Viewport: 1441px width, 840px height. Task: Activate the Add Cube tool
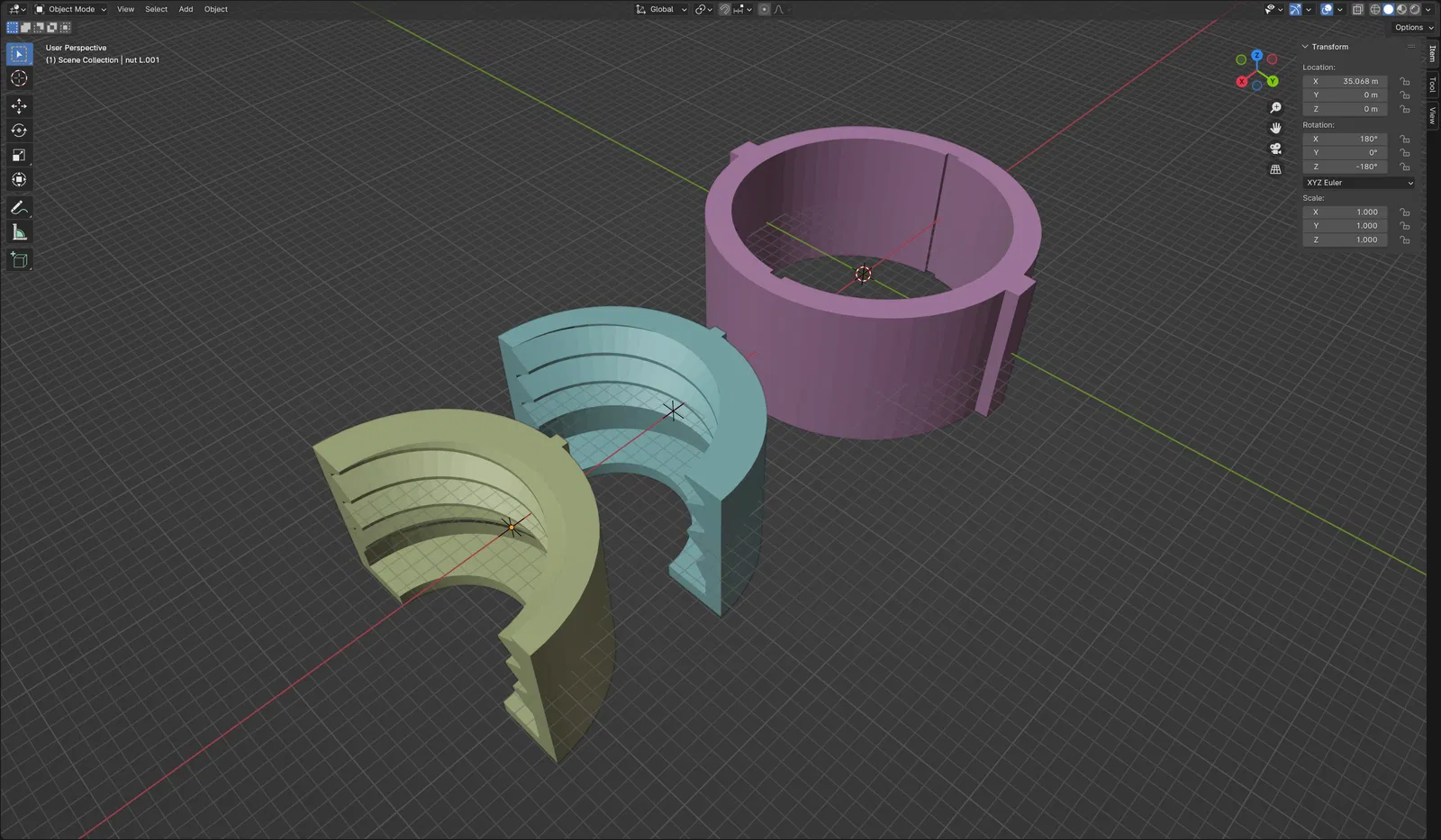tap(19, 260)
